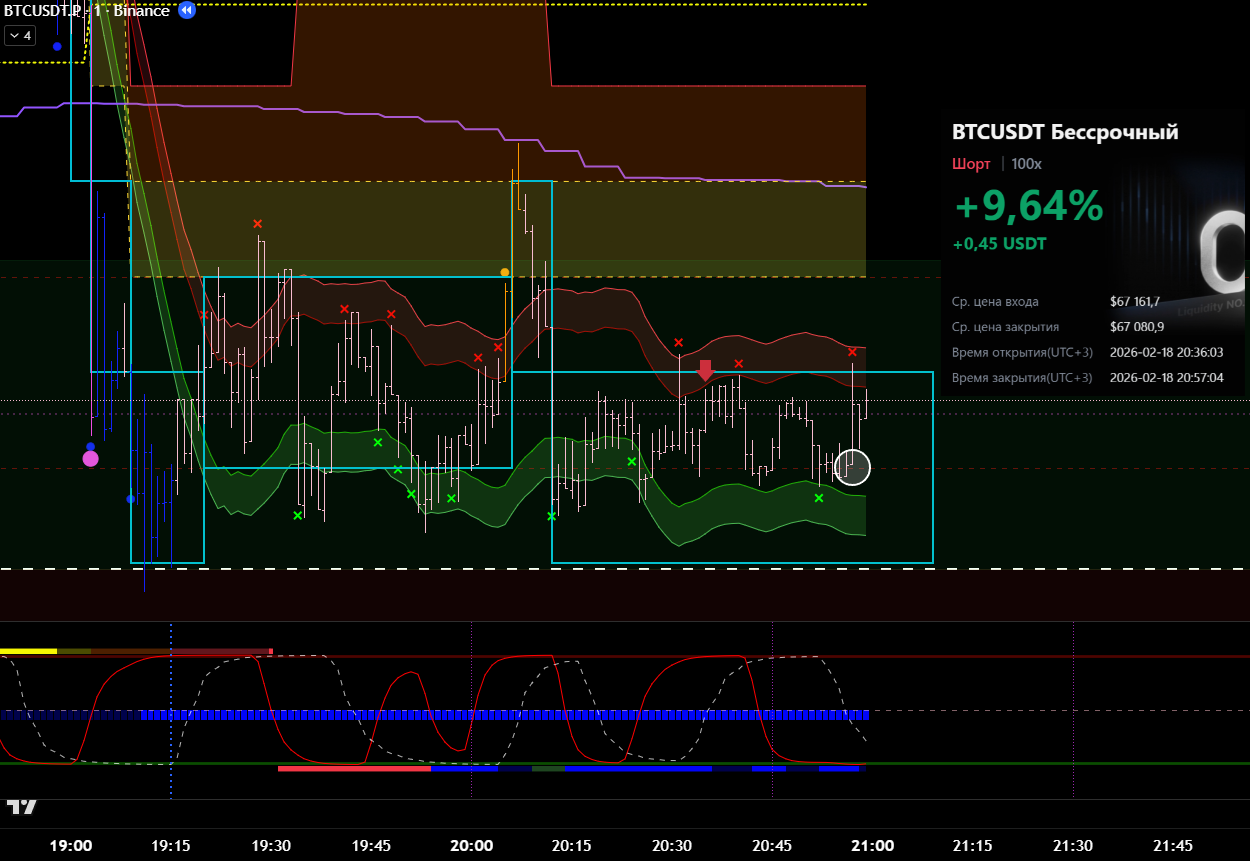The height and width of the screenshot is (861, 1250).
Task: Click the orange dot marker near 20:05
Action: [x=505, y=272]
